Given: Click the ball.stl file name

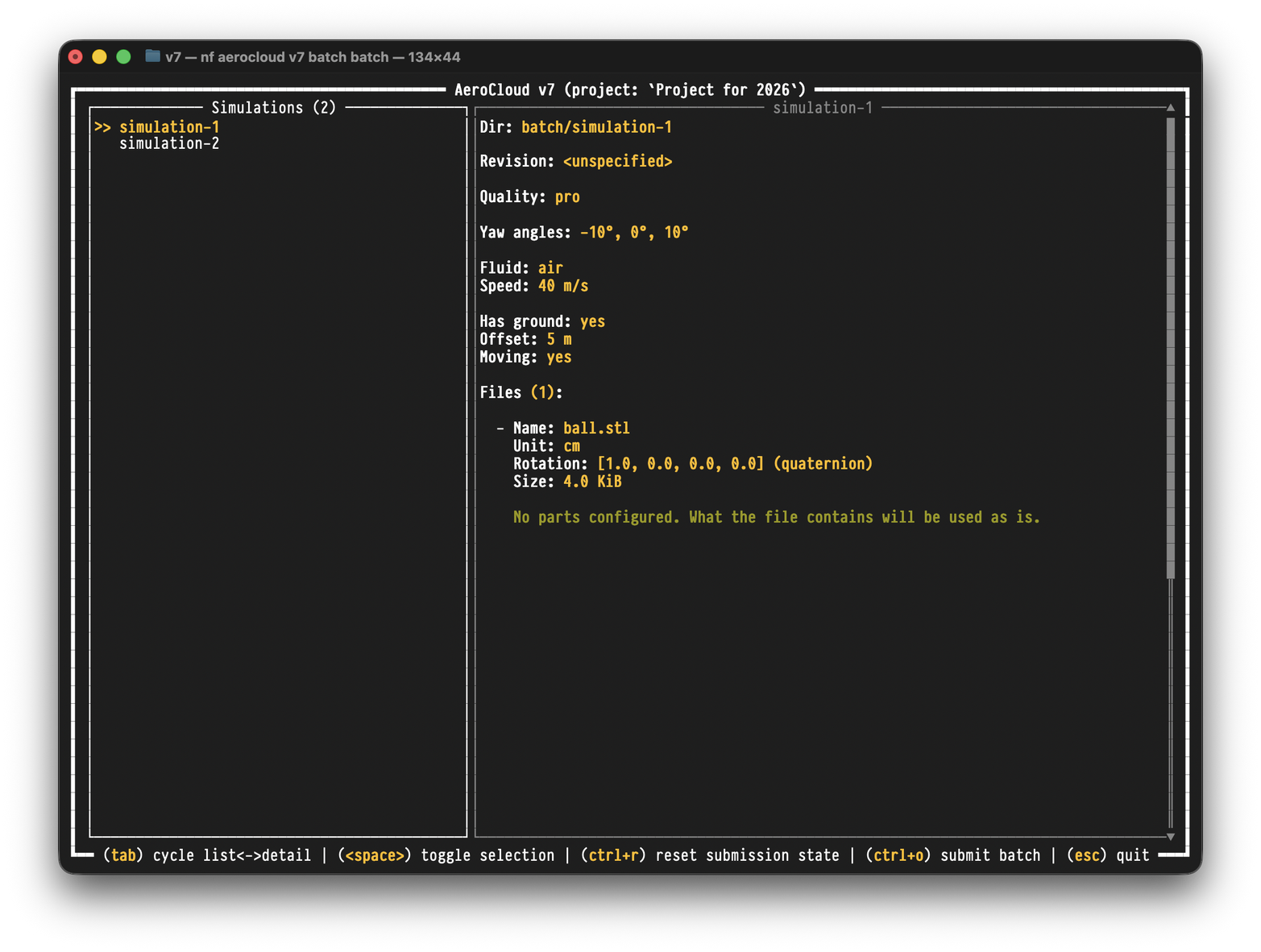Looking at the screenshot, I should [596, 428].
